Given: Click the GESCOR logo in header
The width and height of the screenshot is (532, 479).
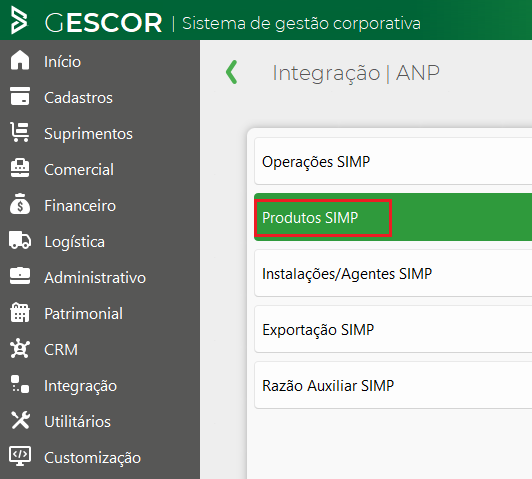Looking at the screenshot, I should pyautogui.click(x=87, y=22).
